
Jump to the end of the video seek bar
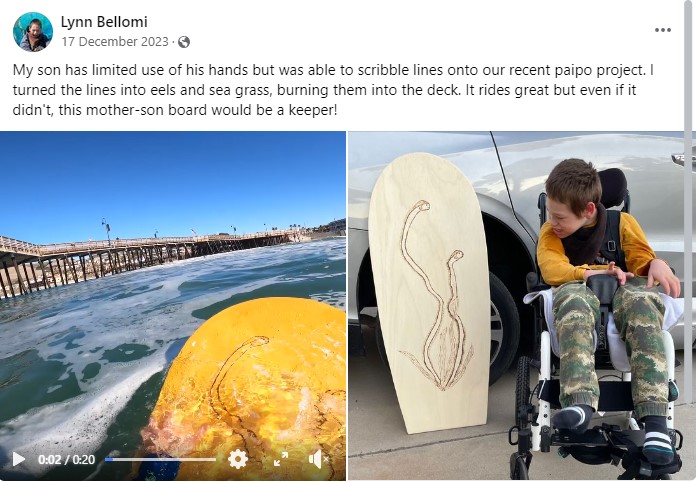click(215, 459)
